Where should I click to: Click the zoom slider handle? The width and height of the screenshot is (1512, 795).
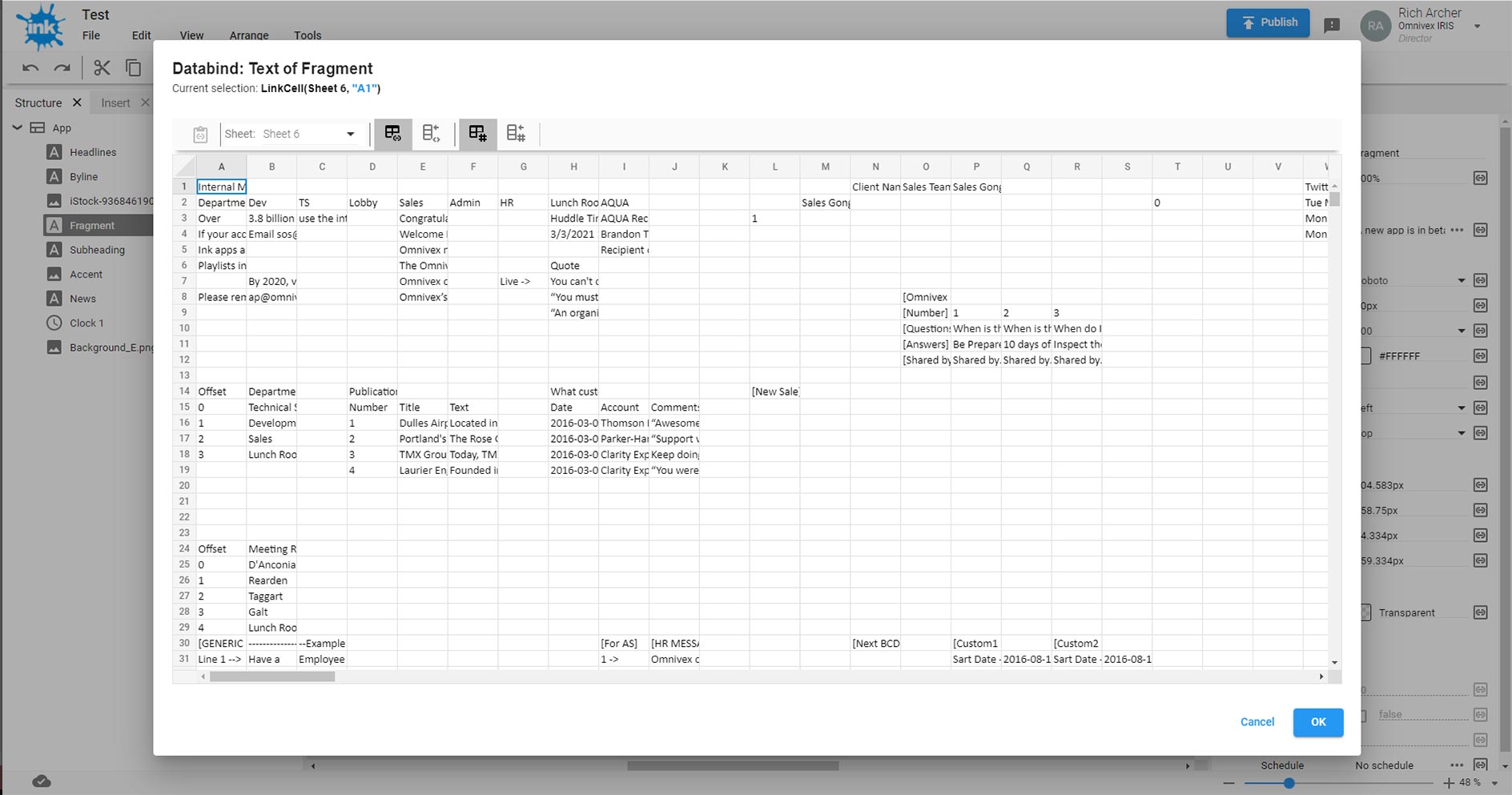pos(1289,783)
